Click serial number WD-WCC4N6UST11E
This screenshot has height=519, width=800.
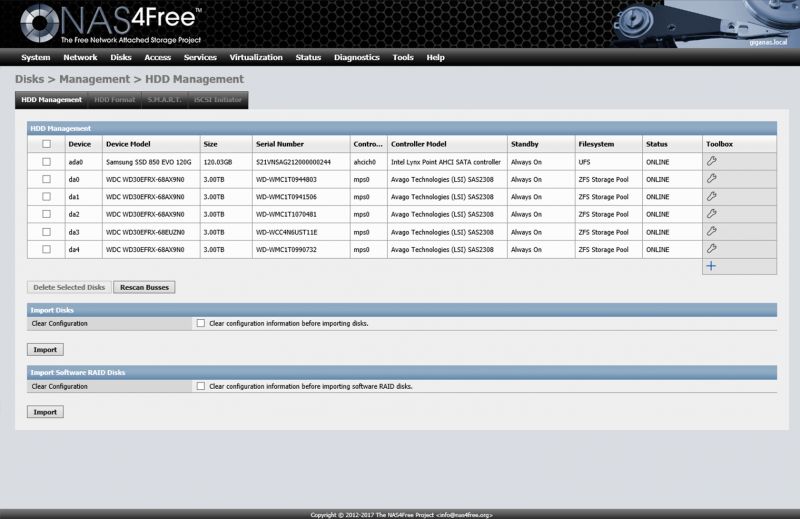[x=287, y=232]
